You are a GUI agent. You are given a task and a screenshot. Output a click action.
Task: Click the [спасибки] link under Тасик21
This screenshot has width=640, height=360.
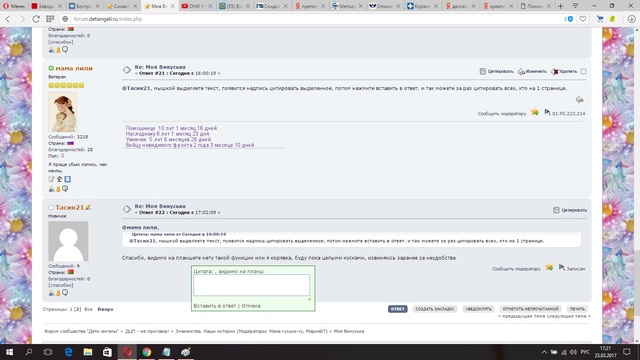click(x=61, y=285)
